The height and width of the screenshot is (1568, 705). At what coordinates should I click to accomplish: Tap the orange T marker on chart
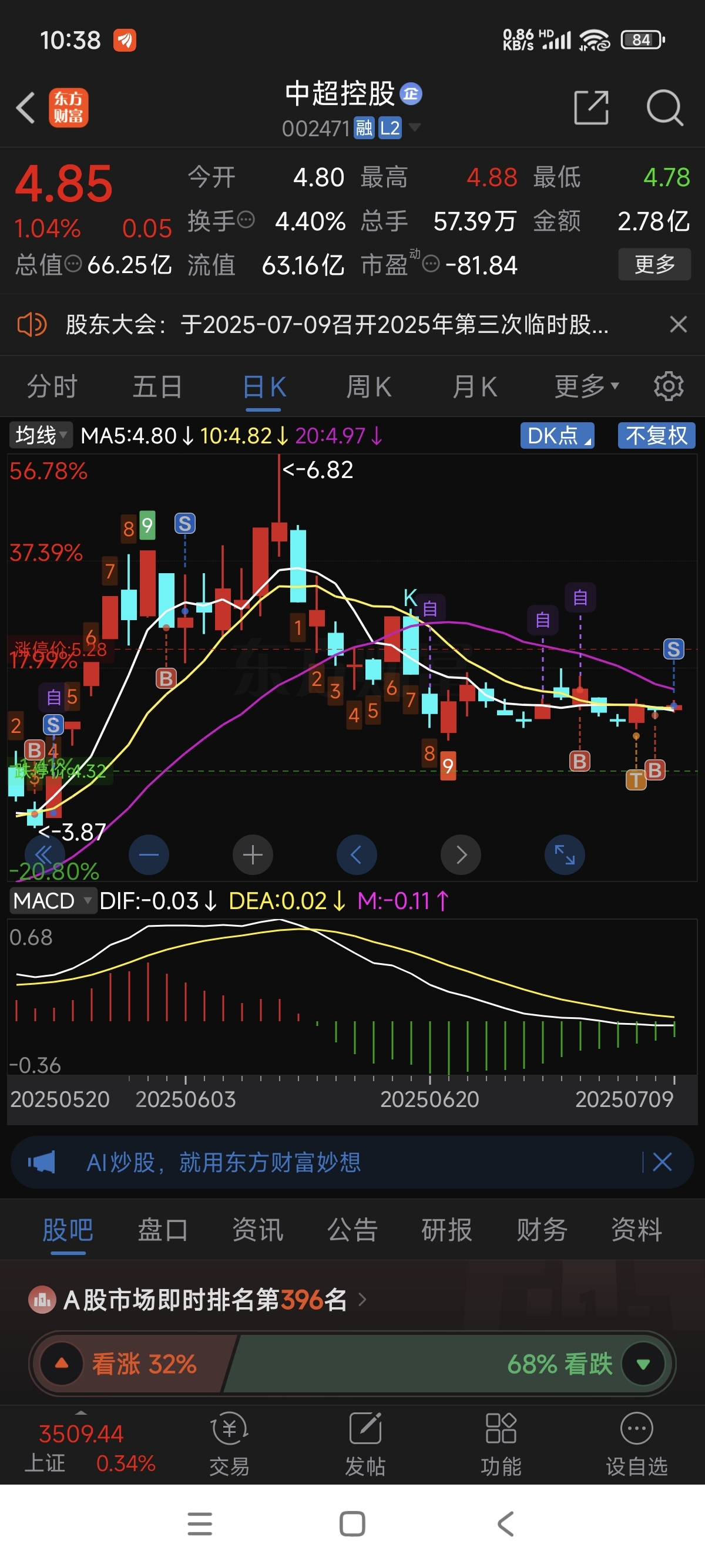coord(636,780)
